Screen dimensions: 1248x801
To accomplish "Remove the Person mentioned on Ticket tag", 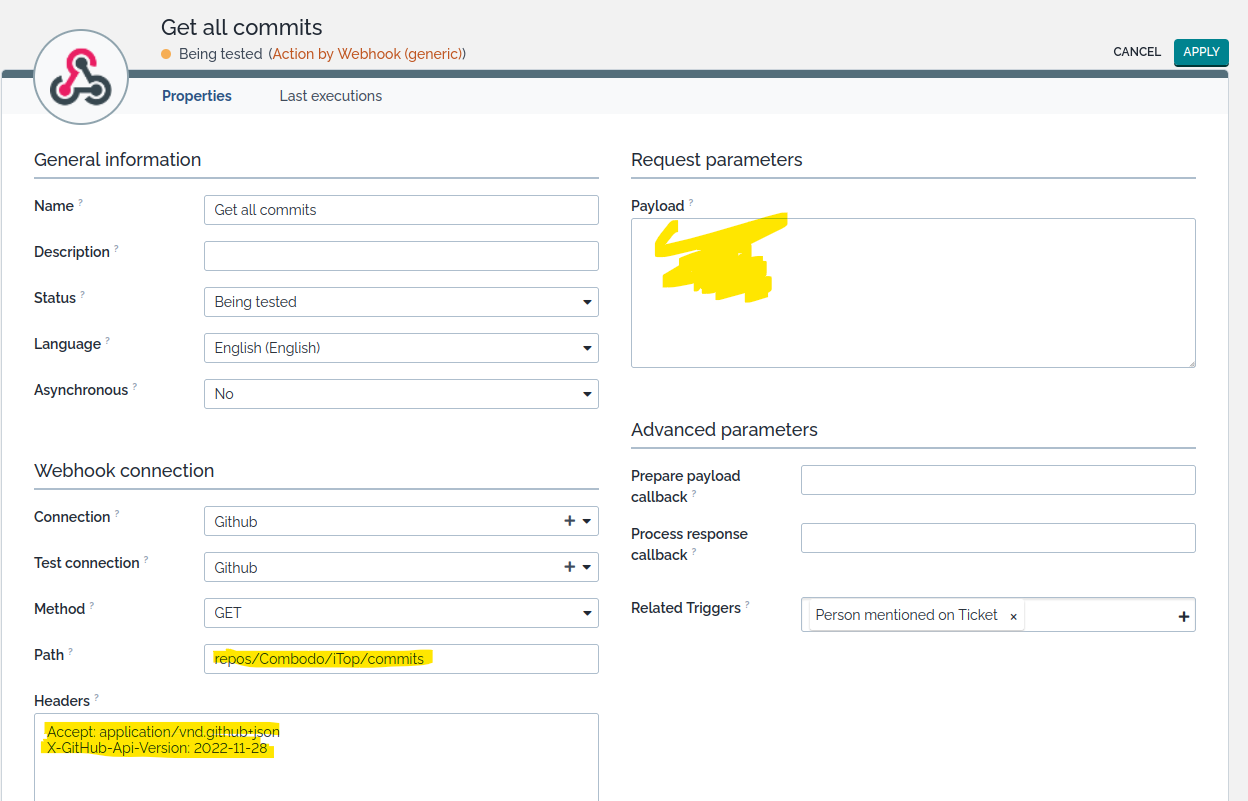I will pos(1013,616).
